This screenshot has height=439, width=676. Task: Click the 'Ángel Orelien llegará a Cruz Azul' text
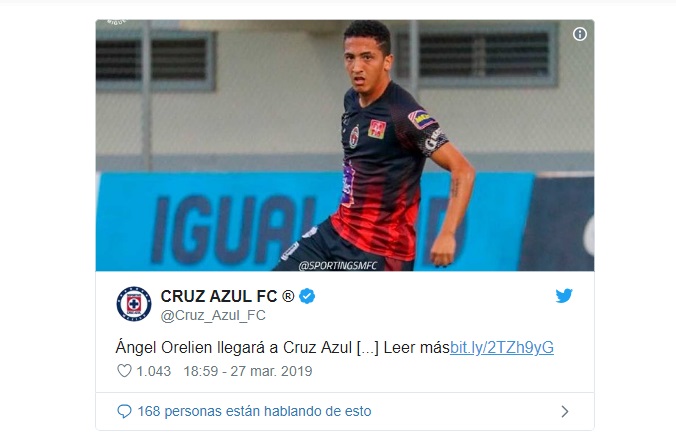234,348
